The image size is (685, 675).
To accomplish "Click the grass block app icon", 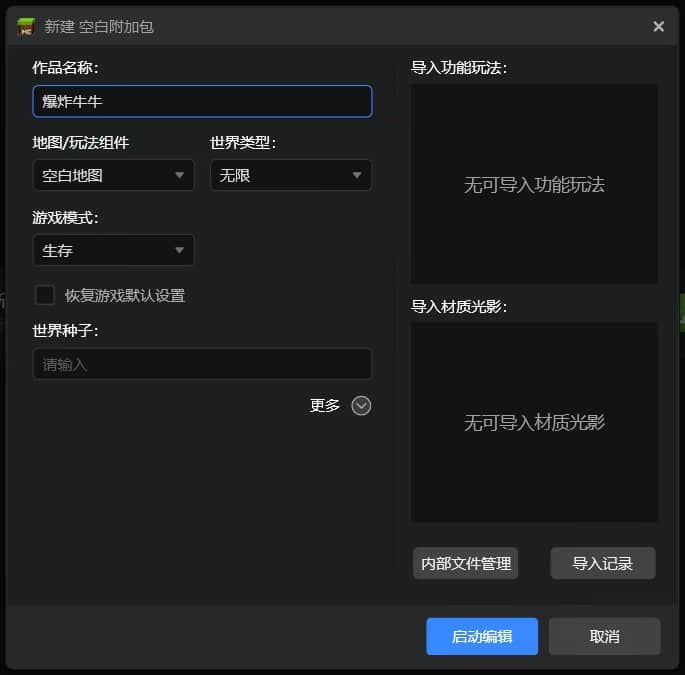I will coord(26,27).
